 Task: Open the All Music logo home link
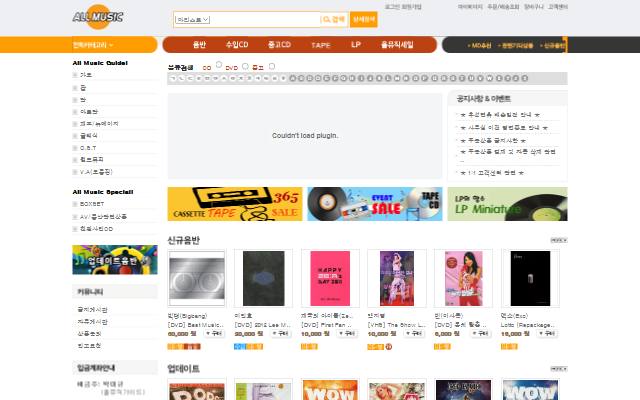point(98,17)
